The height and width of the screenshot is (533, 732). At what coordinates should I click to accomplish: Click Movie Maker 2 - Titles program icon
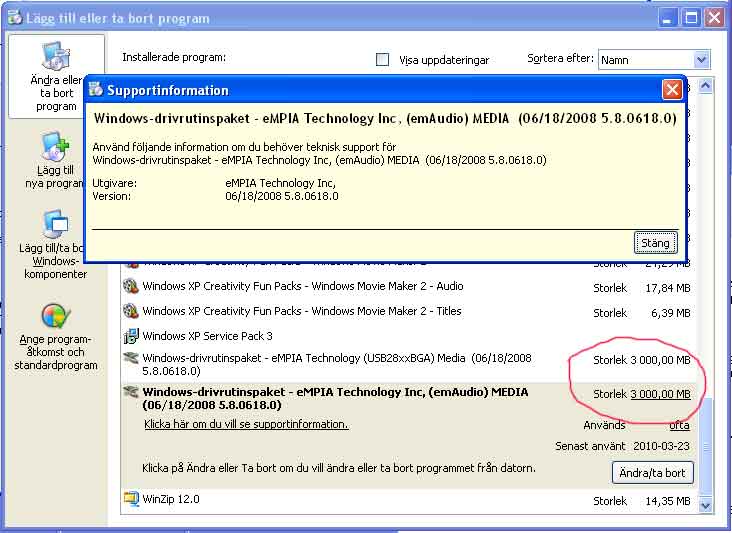(131, 311)
